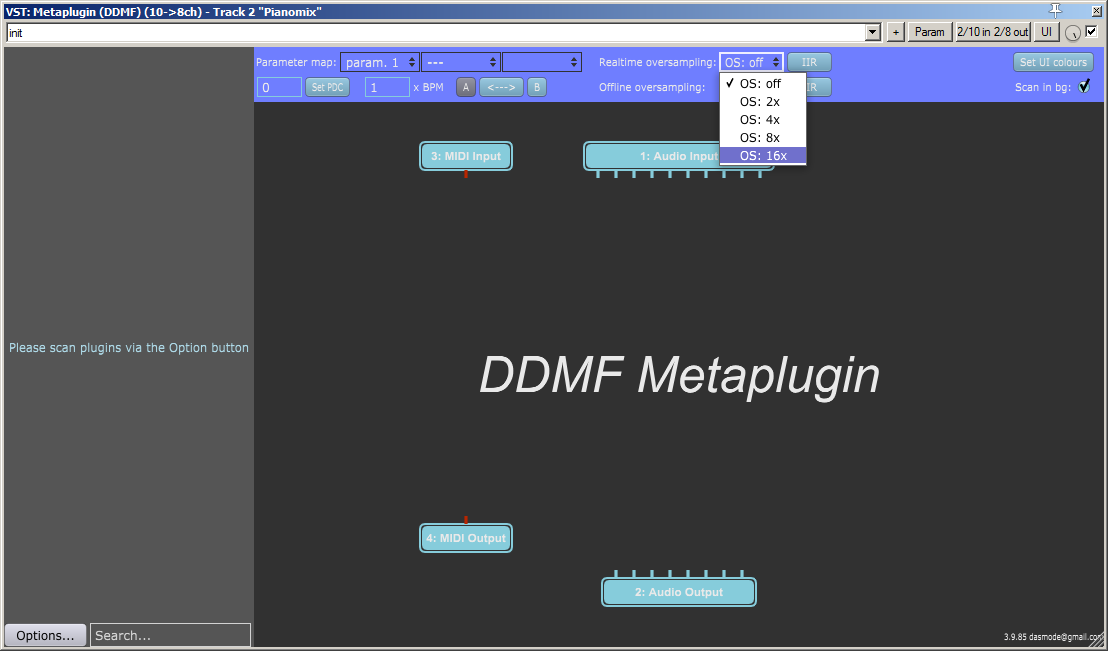
Task: Click the last Audio Output channel pin
Action: [x=742, y=574]
